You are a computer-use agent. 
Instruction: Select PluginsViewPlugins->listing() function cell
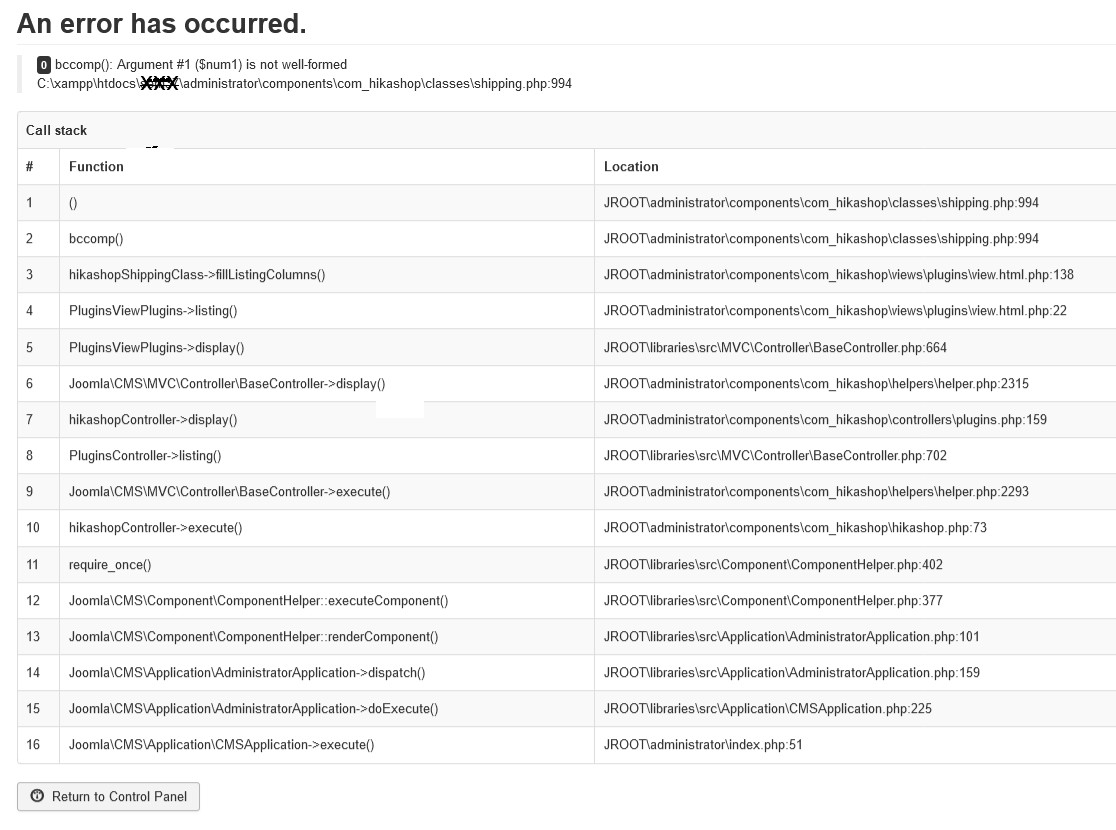coord(327,310)
